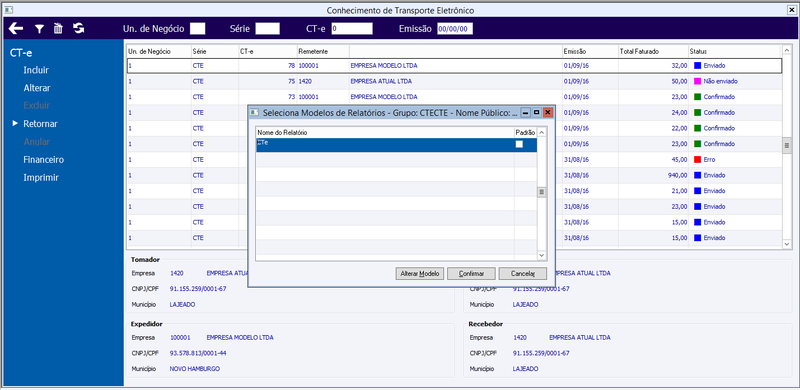The height and width of the screenshot is (390, 800).
Task: Click NOVO HAMBURGO municipality value
Action: tap(195, 369)
